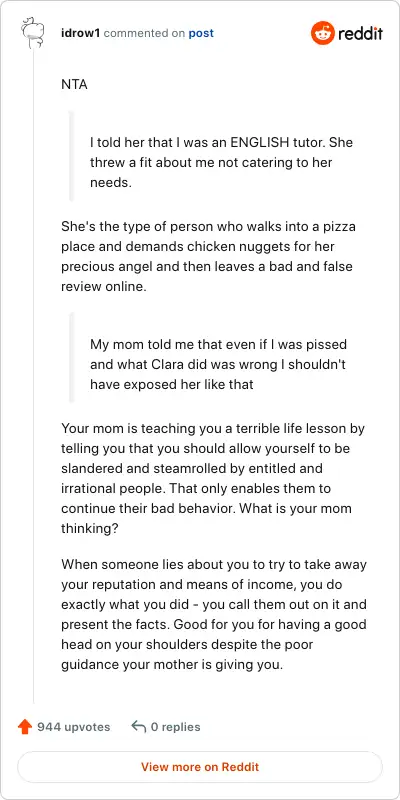Screen dimensions: 400x800
Task: Select the "944 upvotes" count label
Action: tap(73, 727)
